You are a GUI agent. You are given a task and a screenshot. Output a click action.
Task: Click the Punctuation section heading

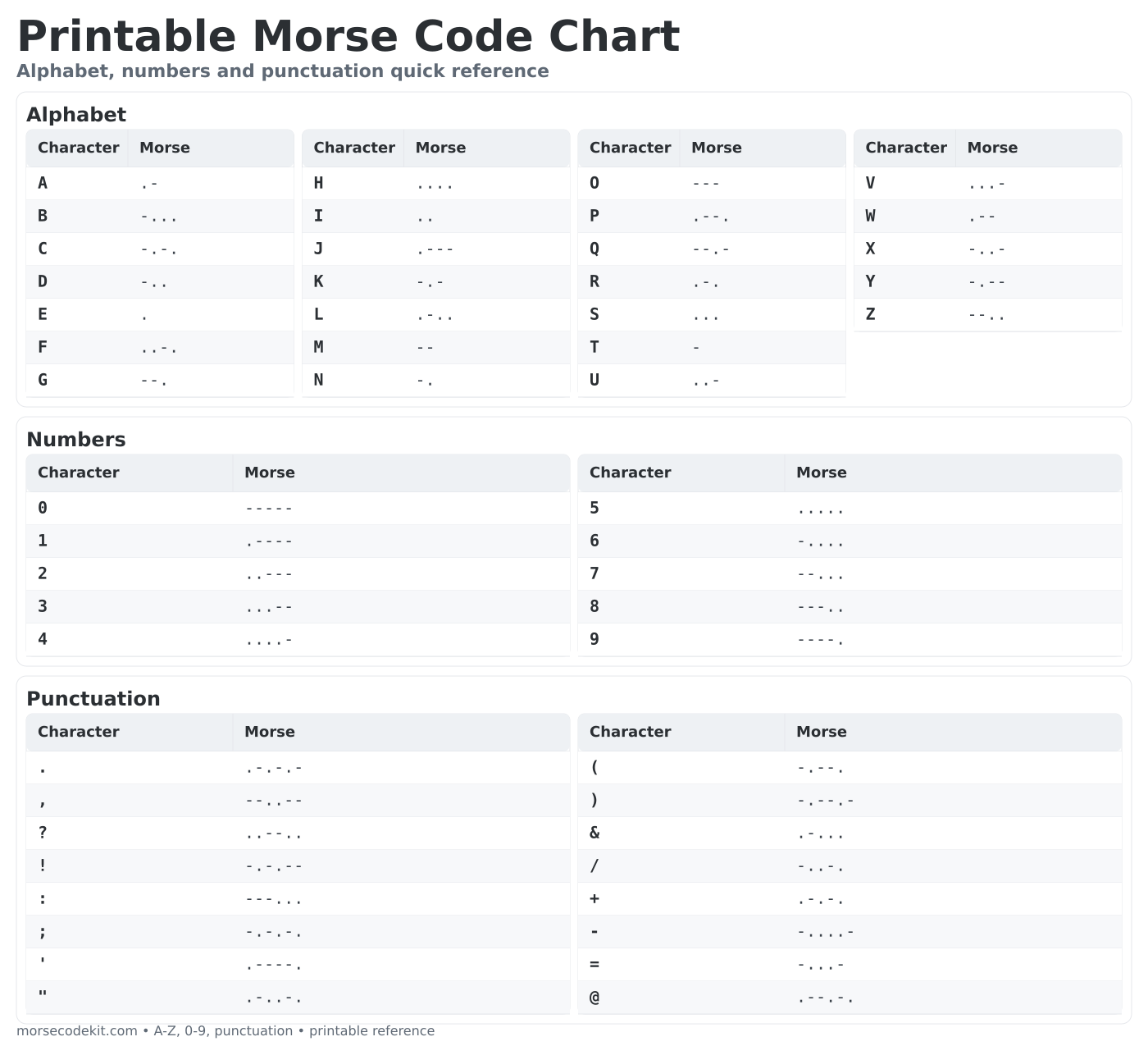tap(93, 699)
